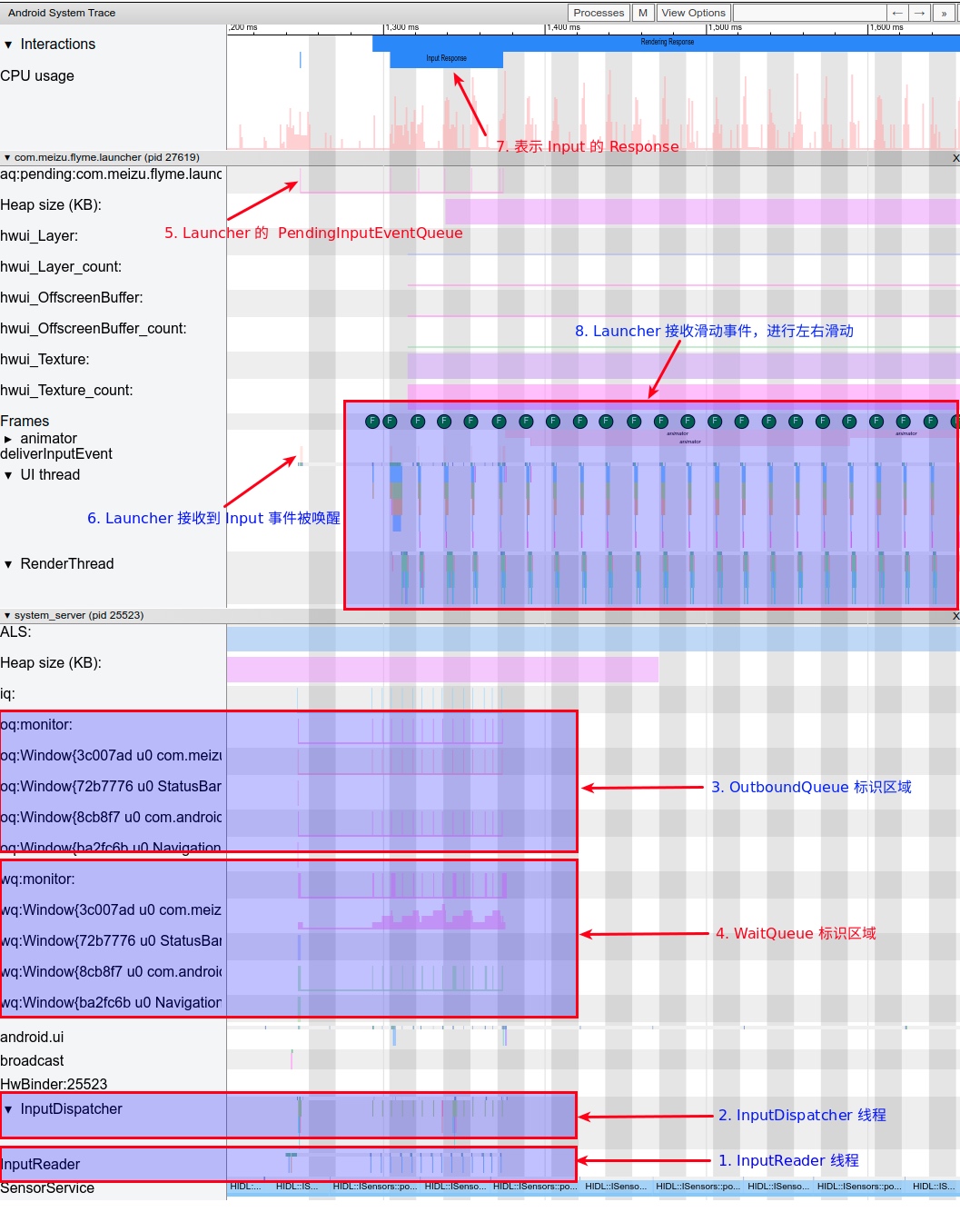Select the Rendering Response interaction bar
Viewport: 960px width, 1232px height.
[x=667, y=42]
